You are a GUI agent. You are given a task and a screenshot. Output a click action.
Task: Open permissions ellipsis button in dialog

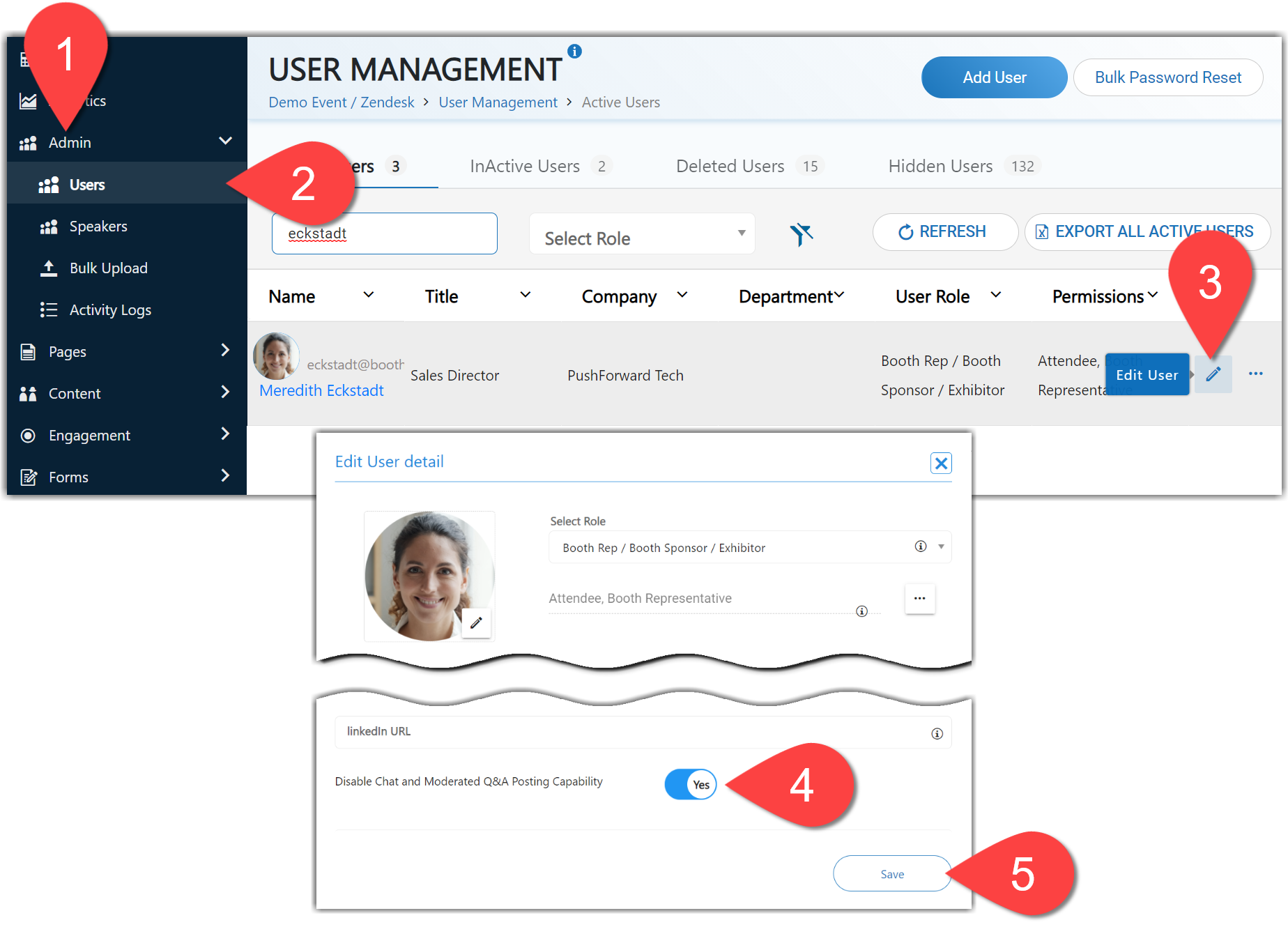click(919, 599)
